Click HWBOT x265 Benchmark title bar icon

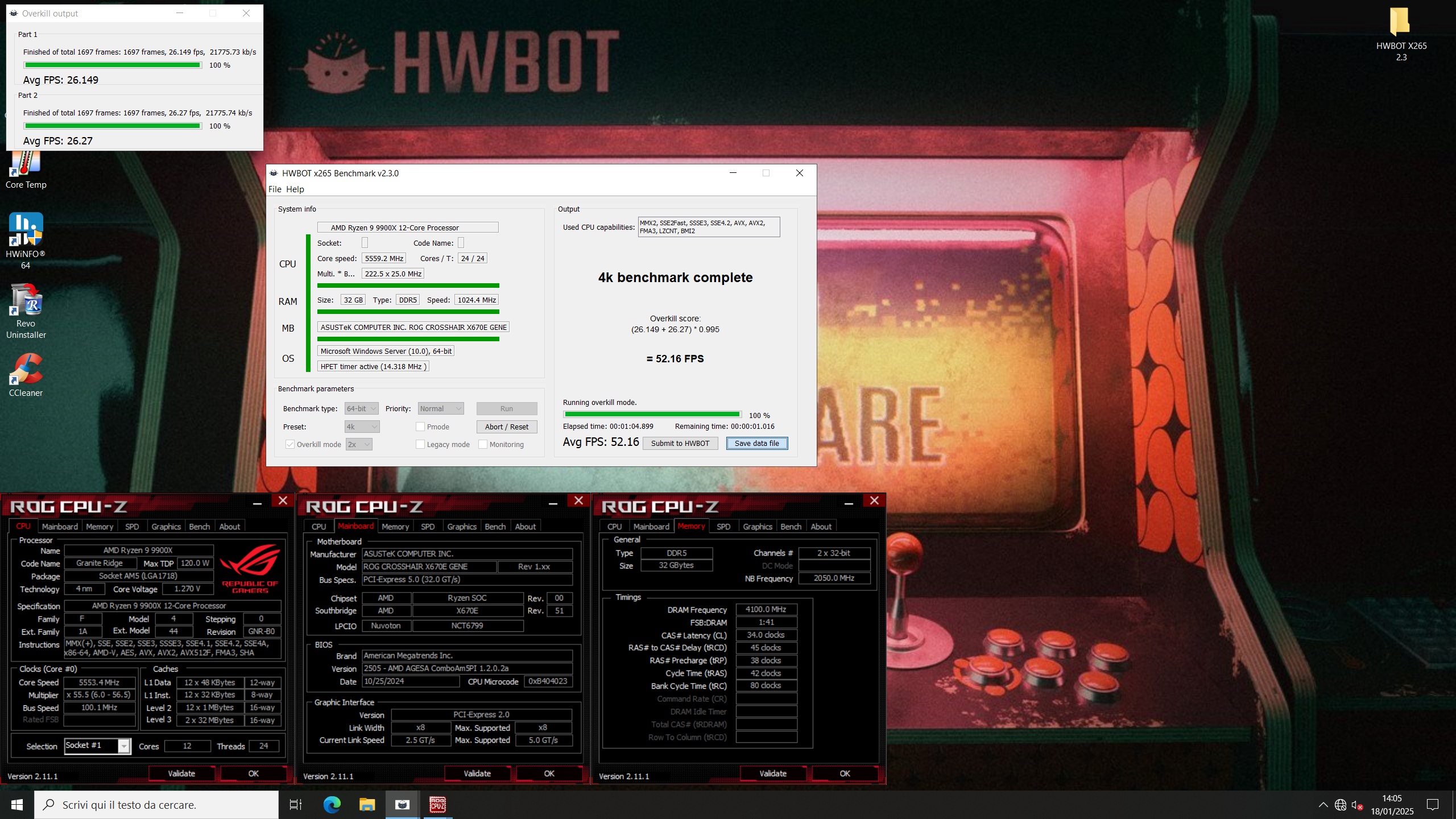(274, 173)
